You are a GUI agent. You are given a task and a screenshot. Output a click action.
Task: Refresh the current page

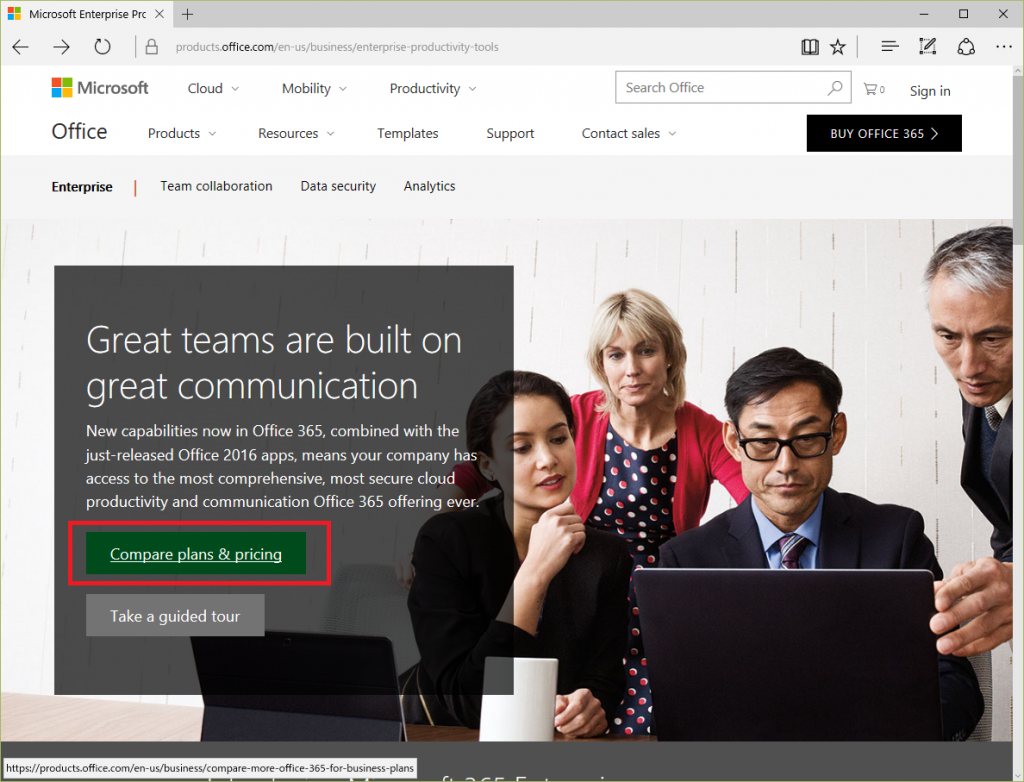click(x=103, y=47)
